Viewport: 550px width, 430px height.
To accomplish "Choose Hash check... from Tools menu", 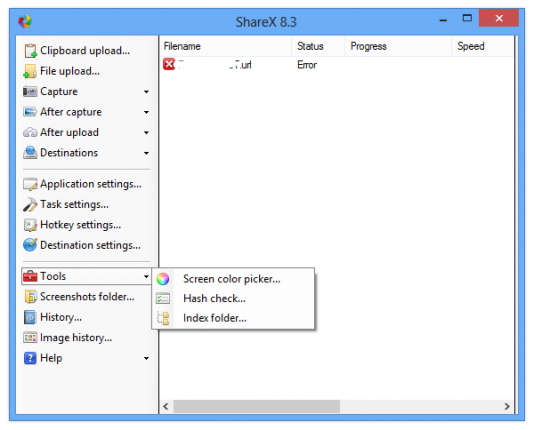I will [x=214, y=298].
